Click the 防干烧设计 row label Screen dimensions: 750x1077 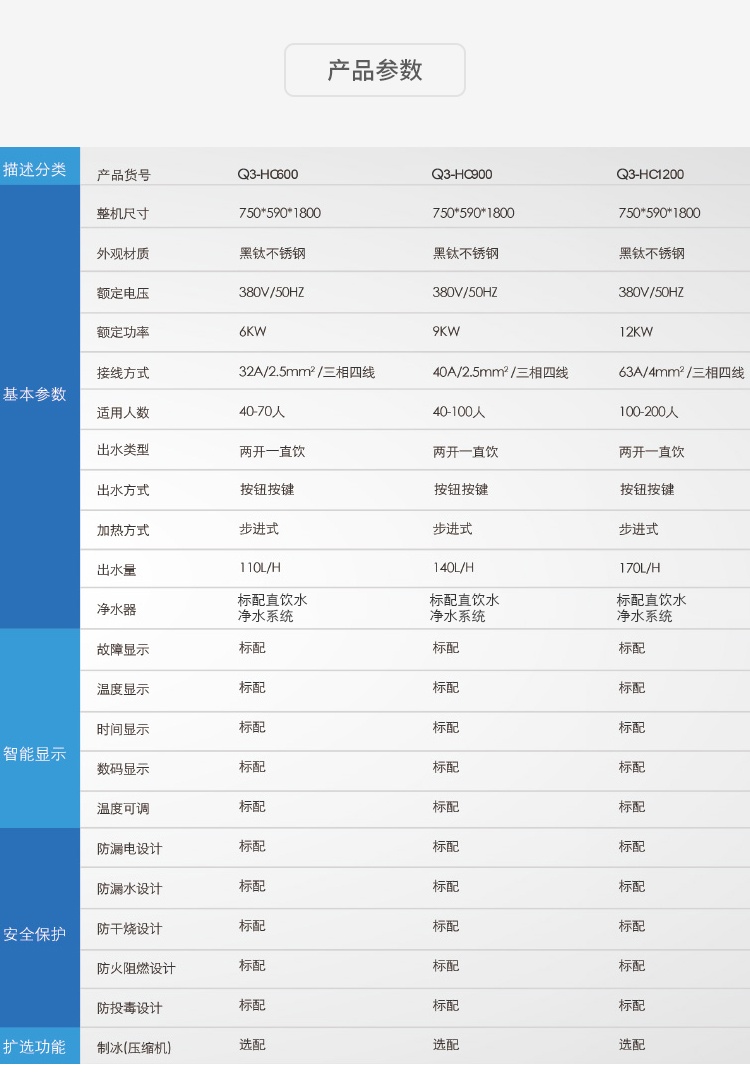[x=129, y=929]
